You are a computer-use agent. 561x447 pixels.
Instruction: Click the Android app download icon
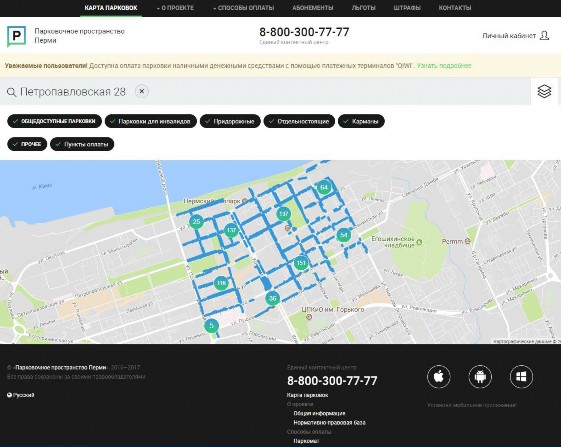(x=480, y=376)
